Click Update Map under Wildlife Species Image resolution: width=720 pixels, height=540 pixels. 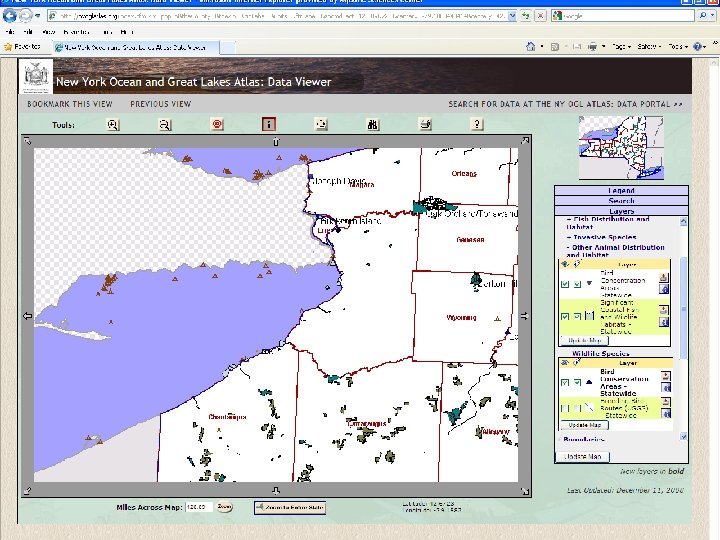(x=585, y=425)
